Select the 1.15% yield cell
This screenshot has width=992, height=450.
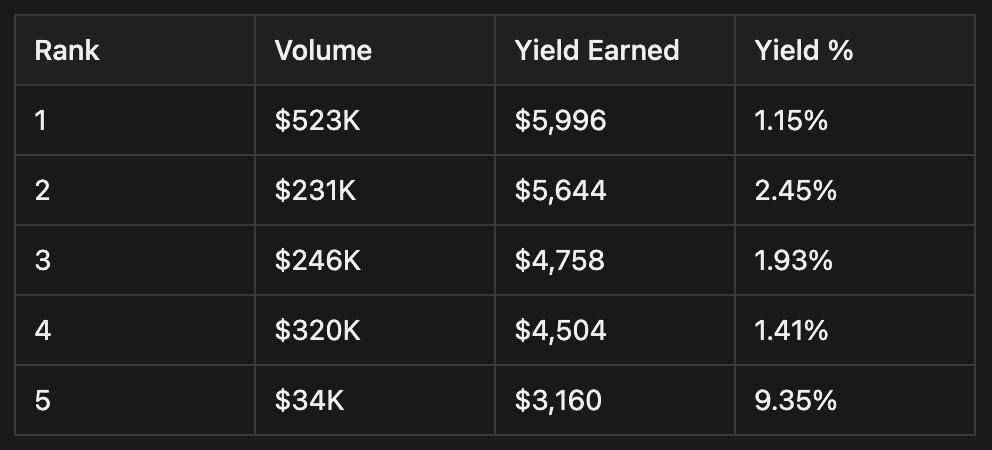tap(792, 121)
